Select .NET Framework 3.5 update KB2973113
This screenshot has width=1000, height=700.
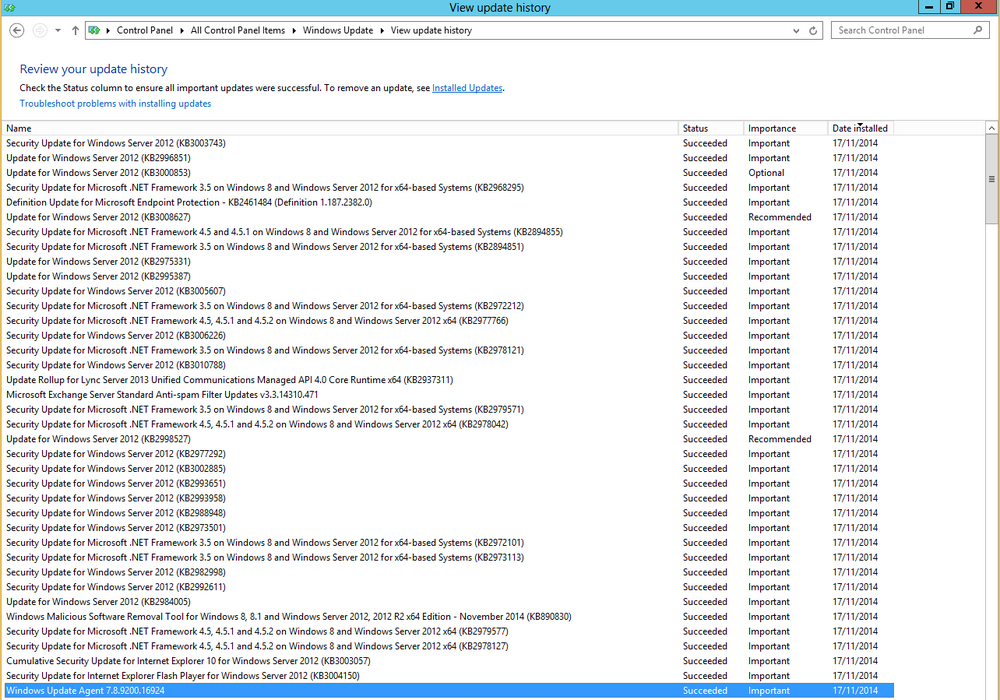449,557
